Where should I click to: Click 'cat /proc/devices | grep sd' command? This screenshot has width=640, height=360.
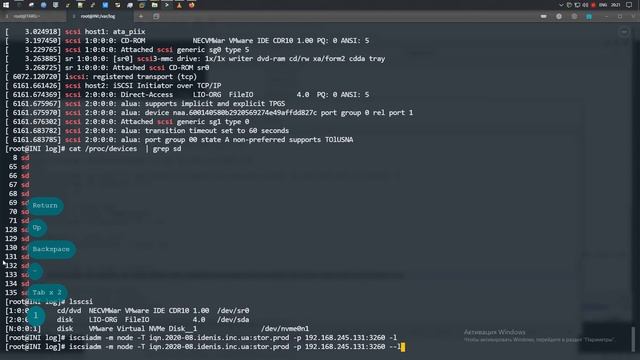[x=125, y=149]
